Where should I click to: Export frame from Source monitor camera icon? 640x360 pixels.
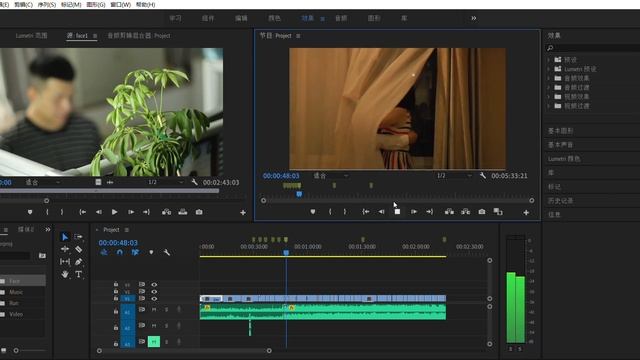(199, 212)
